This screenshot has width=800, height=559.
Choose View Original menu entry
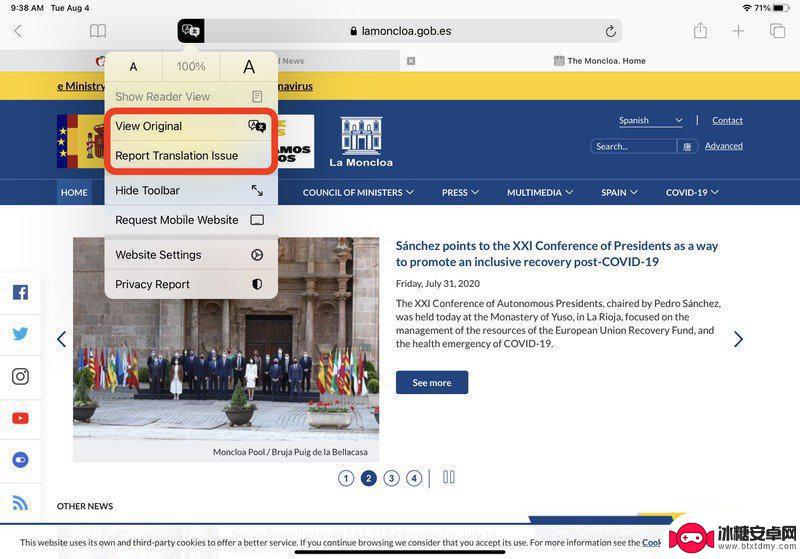click(191, 126)
